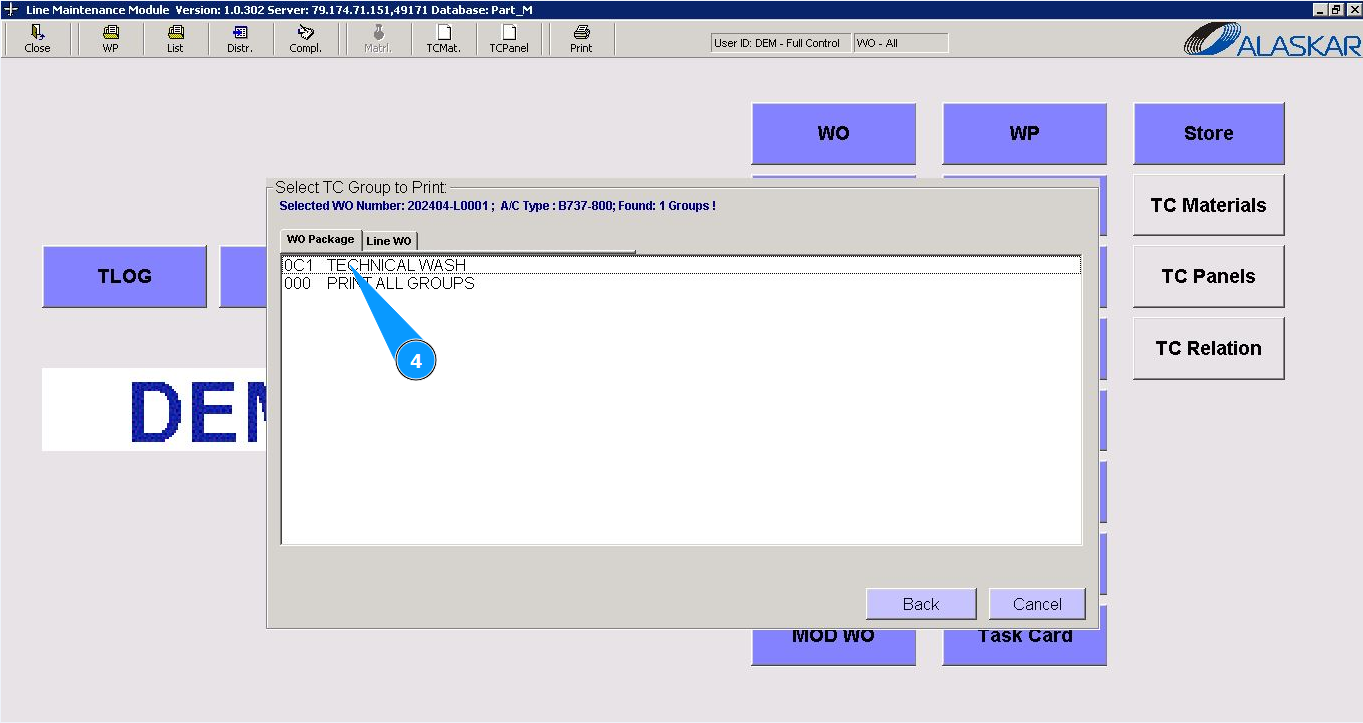The height and width of the screenshot is (723, 1363).
Task: Open the WP module button
Action: pyautogui.click(x=1024, y=133)
